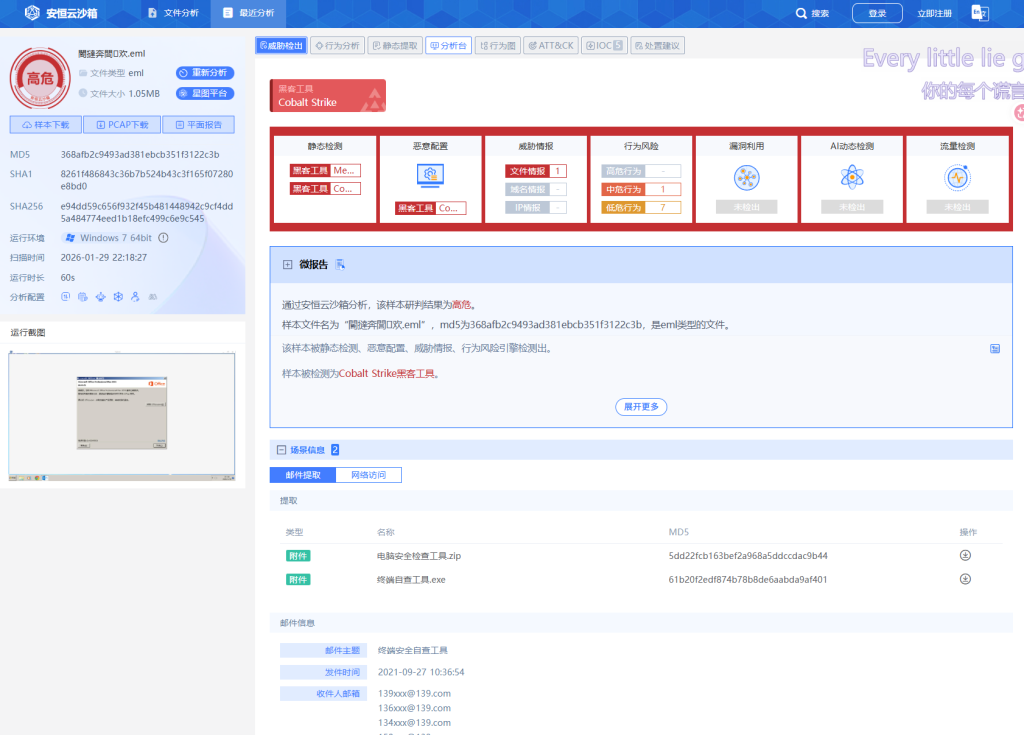The height and width of the screenshot is (735, 1024).
Task: Click the PCAP下载 button
Action: point(122,125)
